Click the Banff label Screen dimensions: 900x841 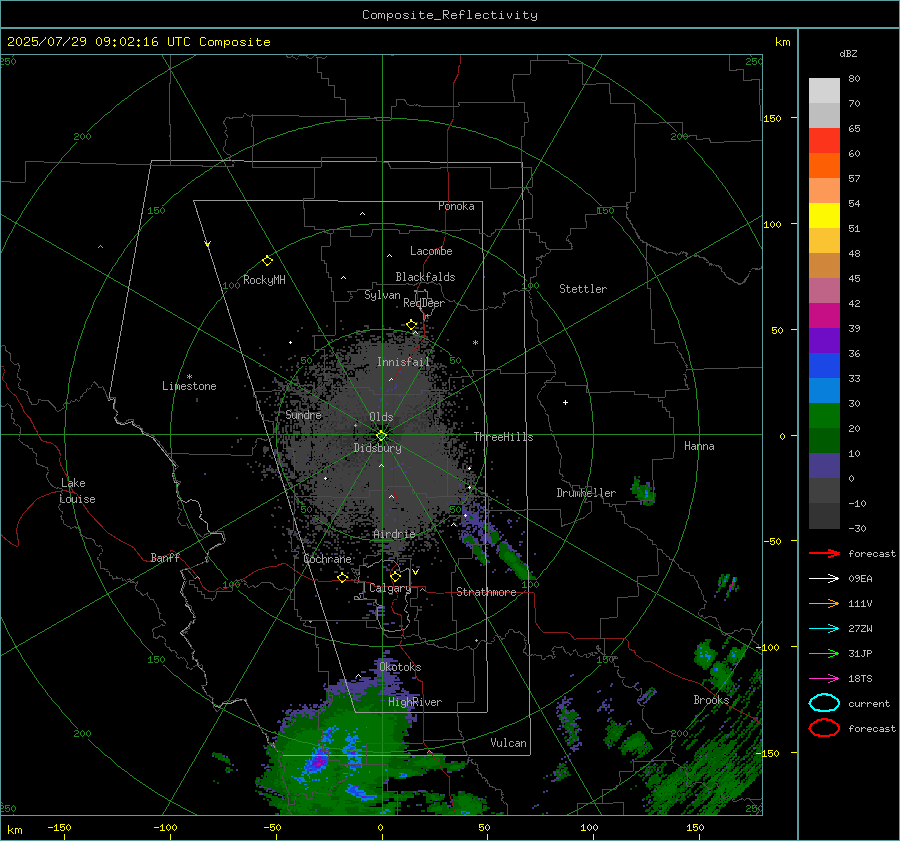[165, 557]
